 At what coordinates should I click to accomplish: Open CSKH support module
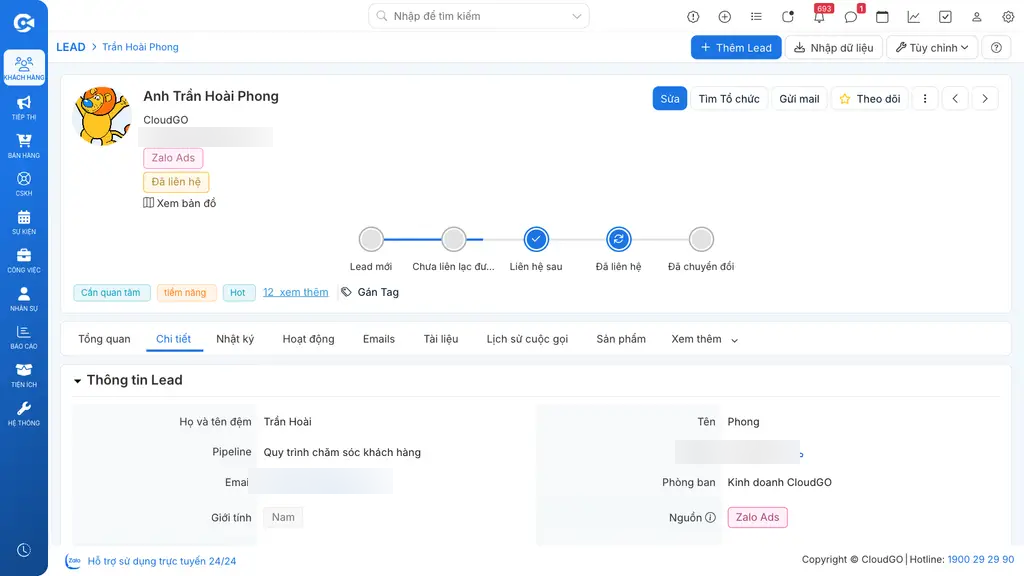click(x=24, y=184)
